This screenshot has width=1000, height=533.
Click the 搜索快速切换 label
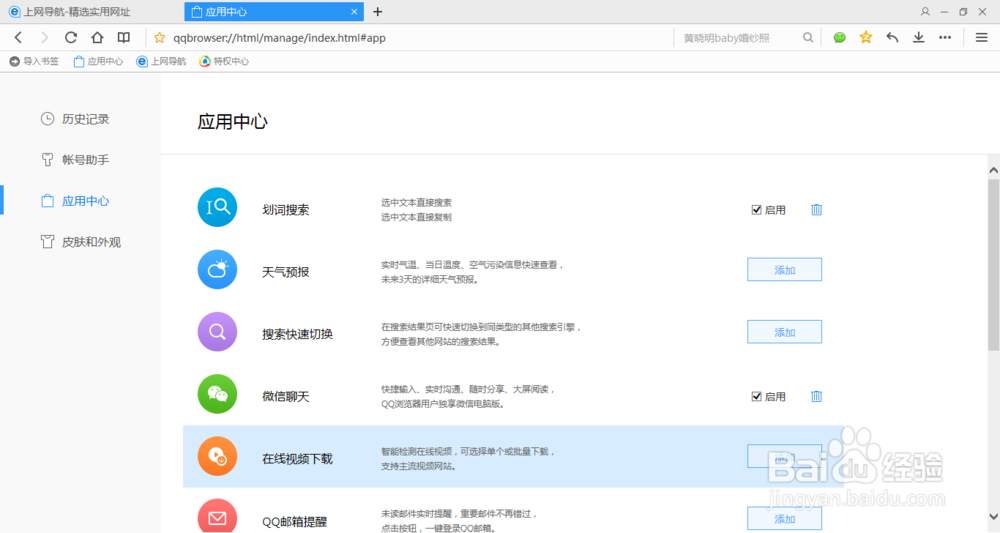tap(297, 334)
